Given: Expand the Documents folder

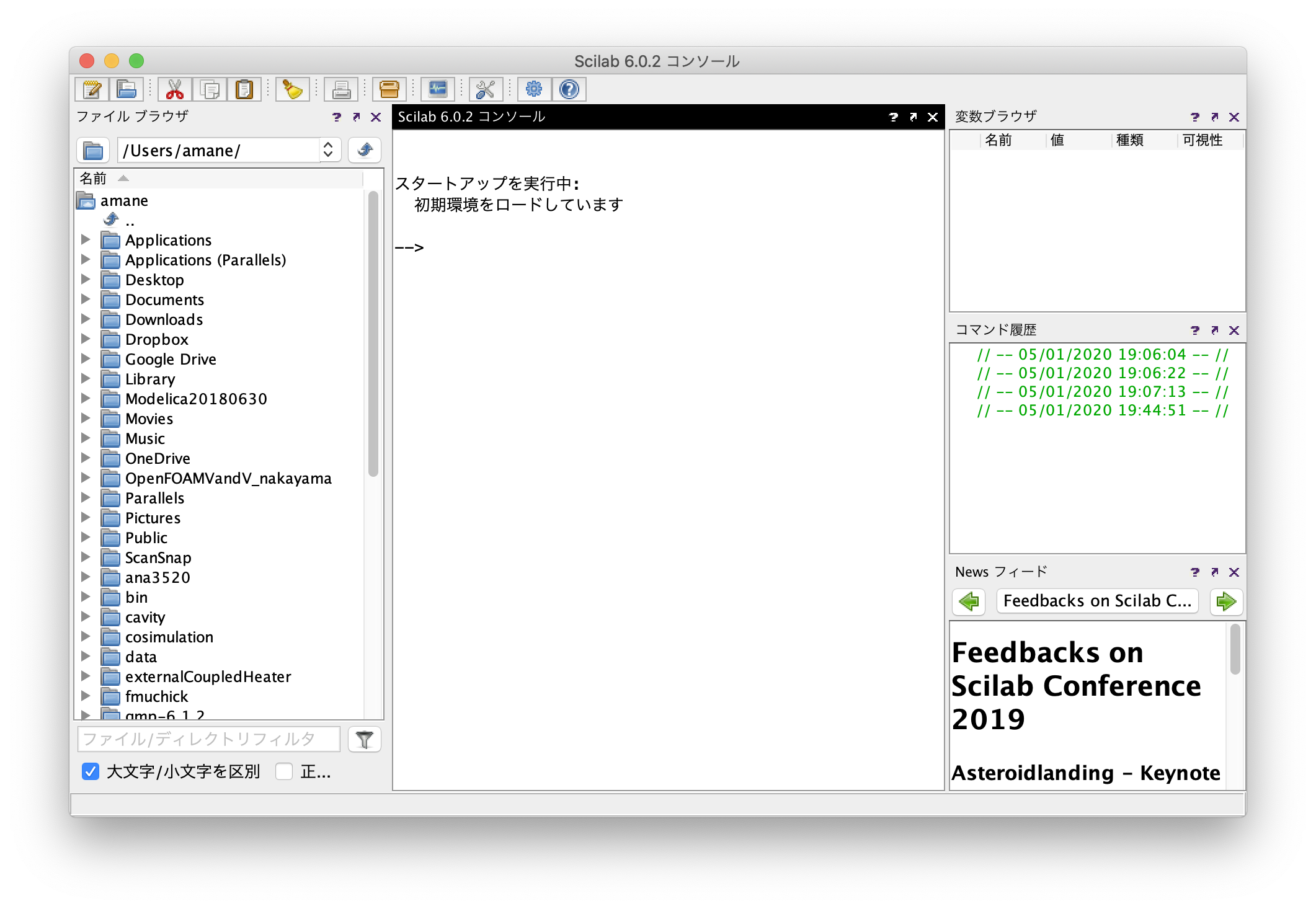Looking at the screenshot, I should point(86,299).
